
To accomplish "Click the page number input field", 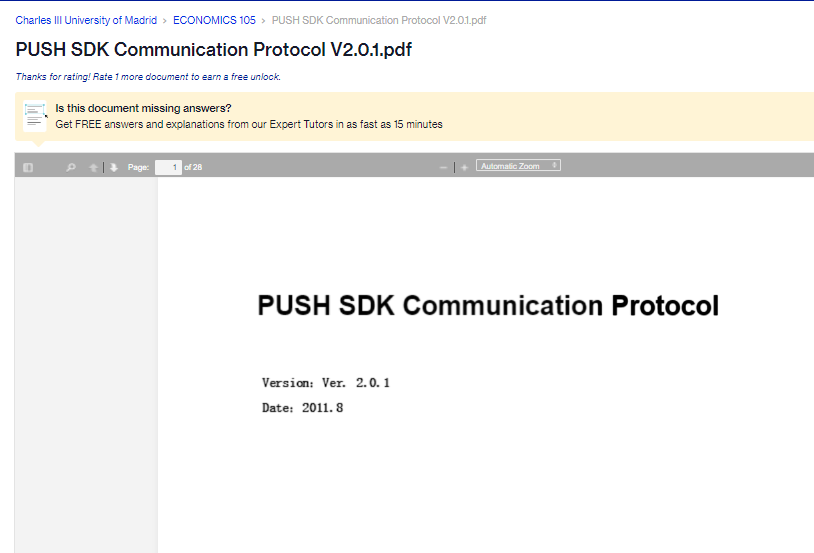I will click(168, 167).
